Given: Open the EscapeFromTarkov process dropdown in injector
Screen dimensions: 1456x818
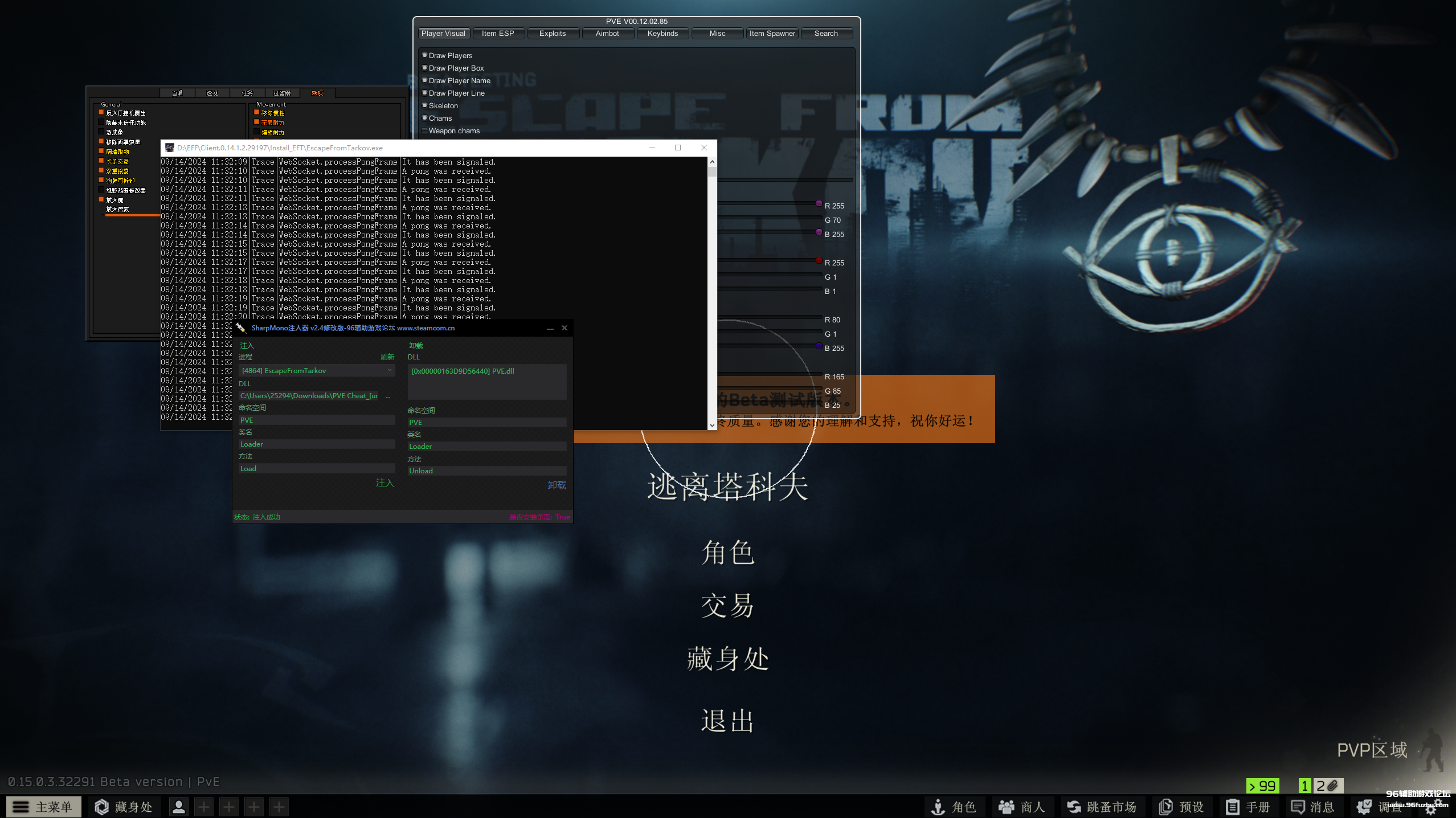Looking at the screenshot, I should coord(388,370).
